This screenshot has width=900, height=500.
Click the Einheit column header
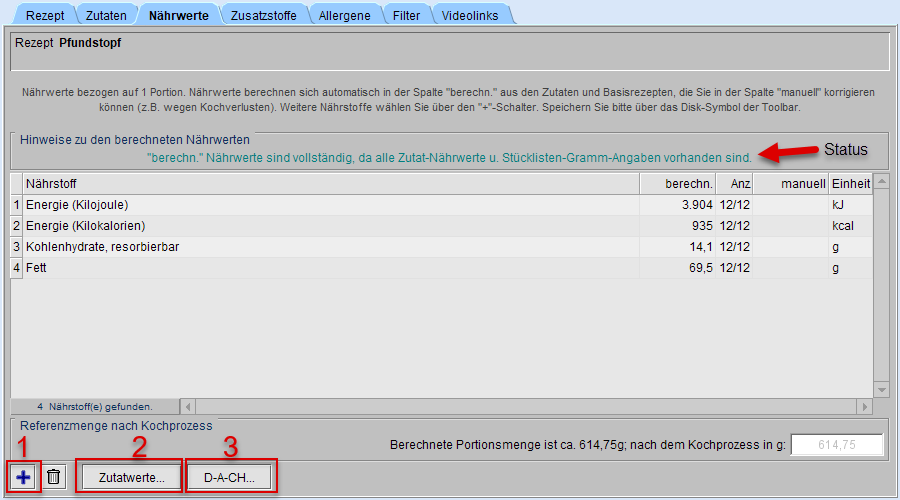coord(850,184)
